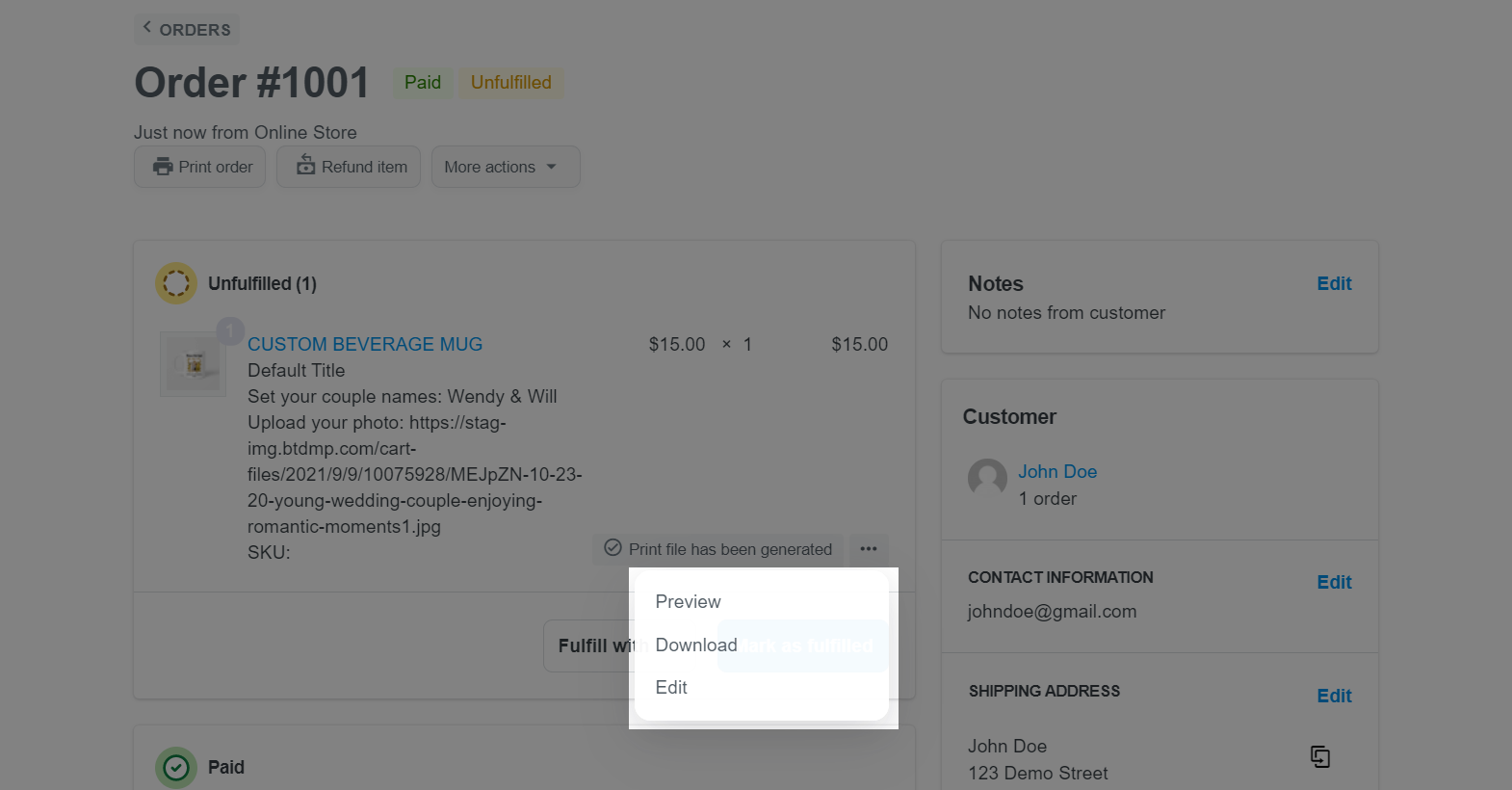Expand the More actions dropdown
Image resolution: width=1512 pixels, height=790 pixels.
click(506, 167)
